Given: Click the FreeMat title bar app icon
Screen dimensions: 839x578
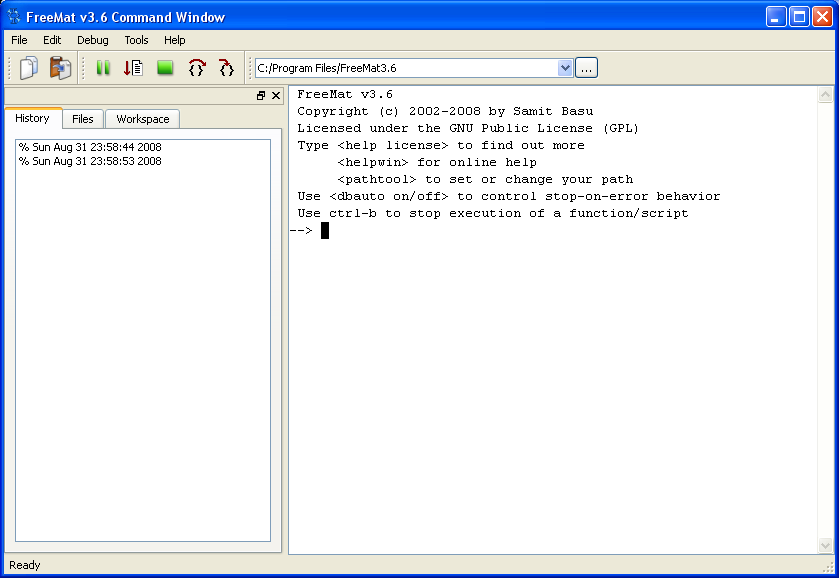Looking at the screenshot, I should pos(13,17).
